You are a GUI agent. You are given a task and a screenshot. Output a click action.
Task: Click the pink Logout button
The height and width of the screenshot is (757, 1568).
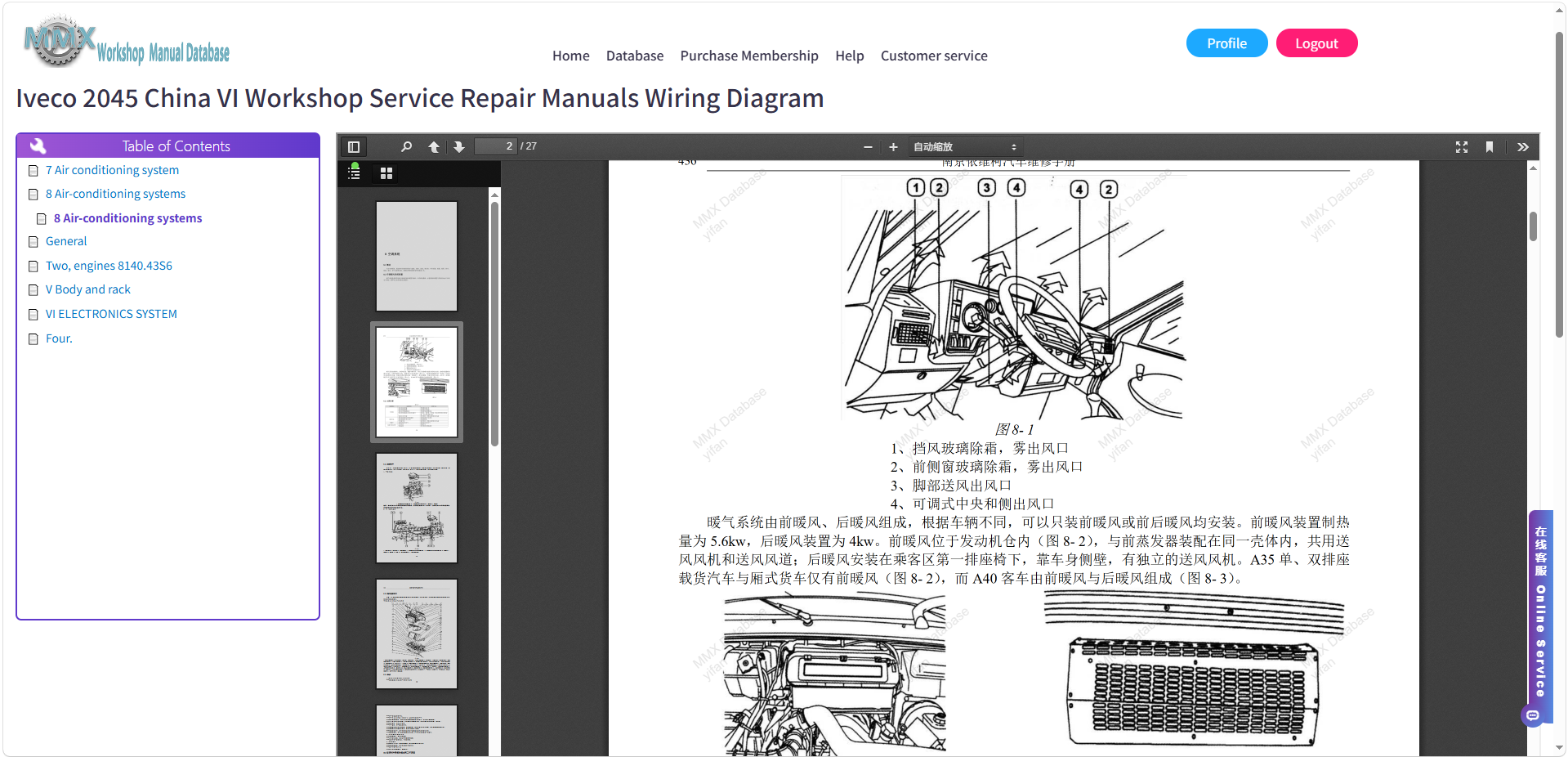click(1316, 43)
